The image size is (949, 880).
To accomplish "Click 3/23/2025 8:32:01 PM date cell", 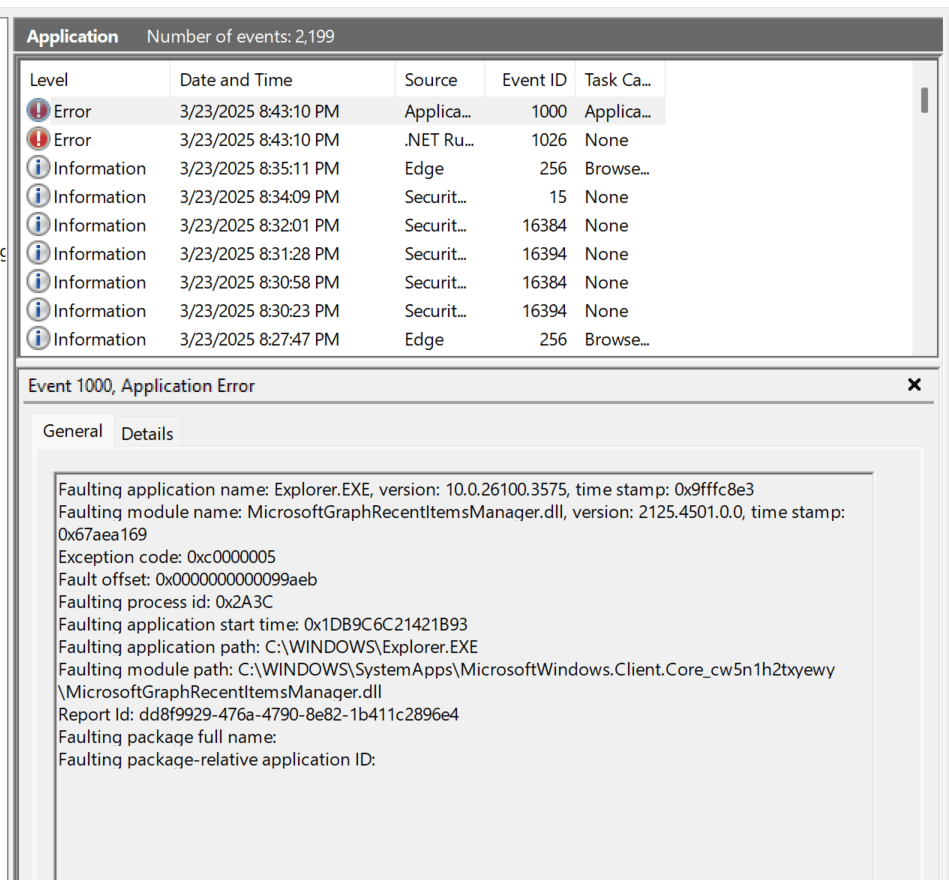I will (x=259, y=225).
